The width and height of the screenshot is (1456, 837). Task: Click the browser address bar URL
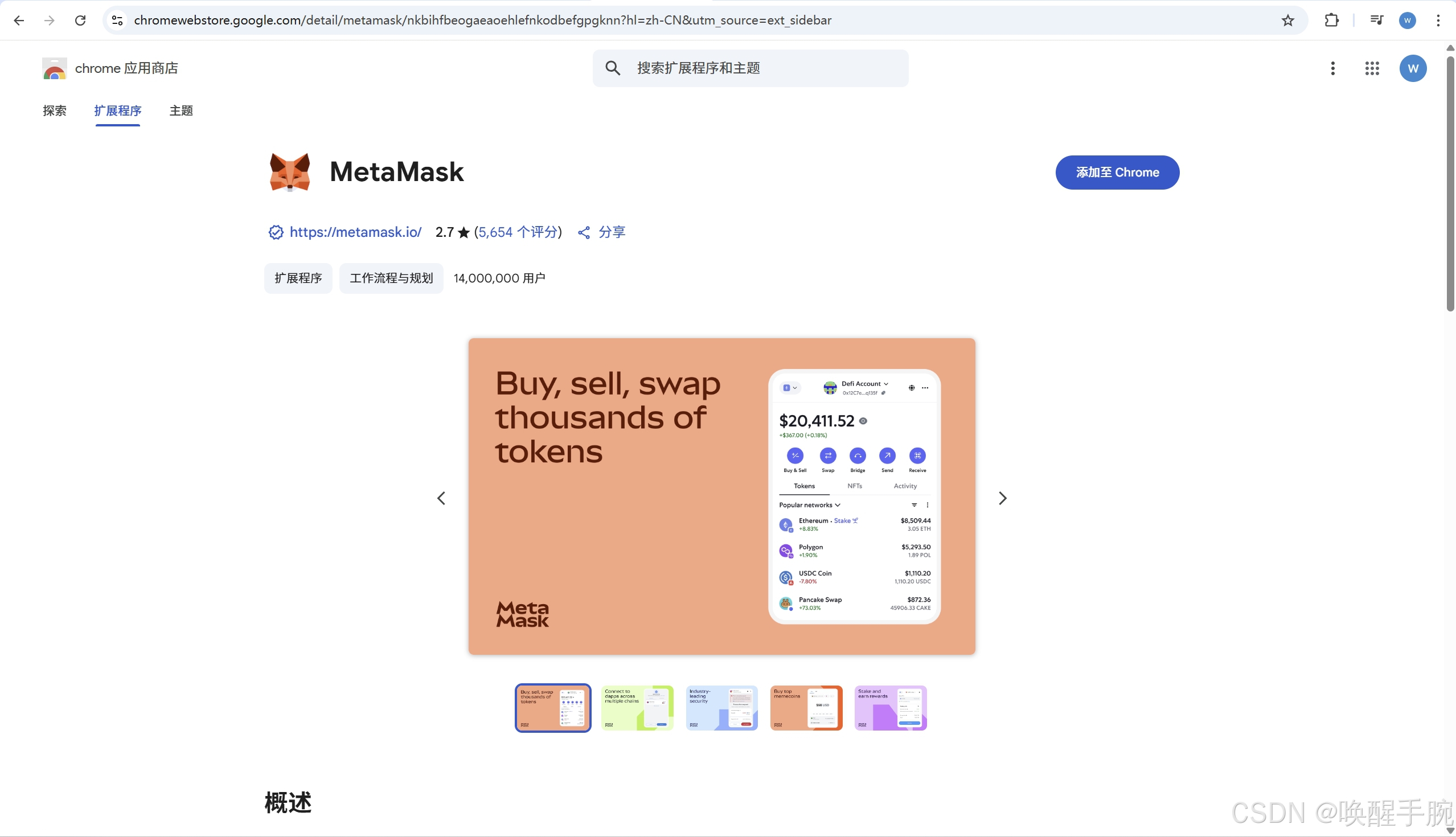[483, 20]
